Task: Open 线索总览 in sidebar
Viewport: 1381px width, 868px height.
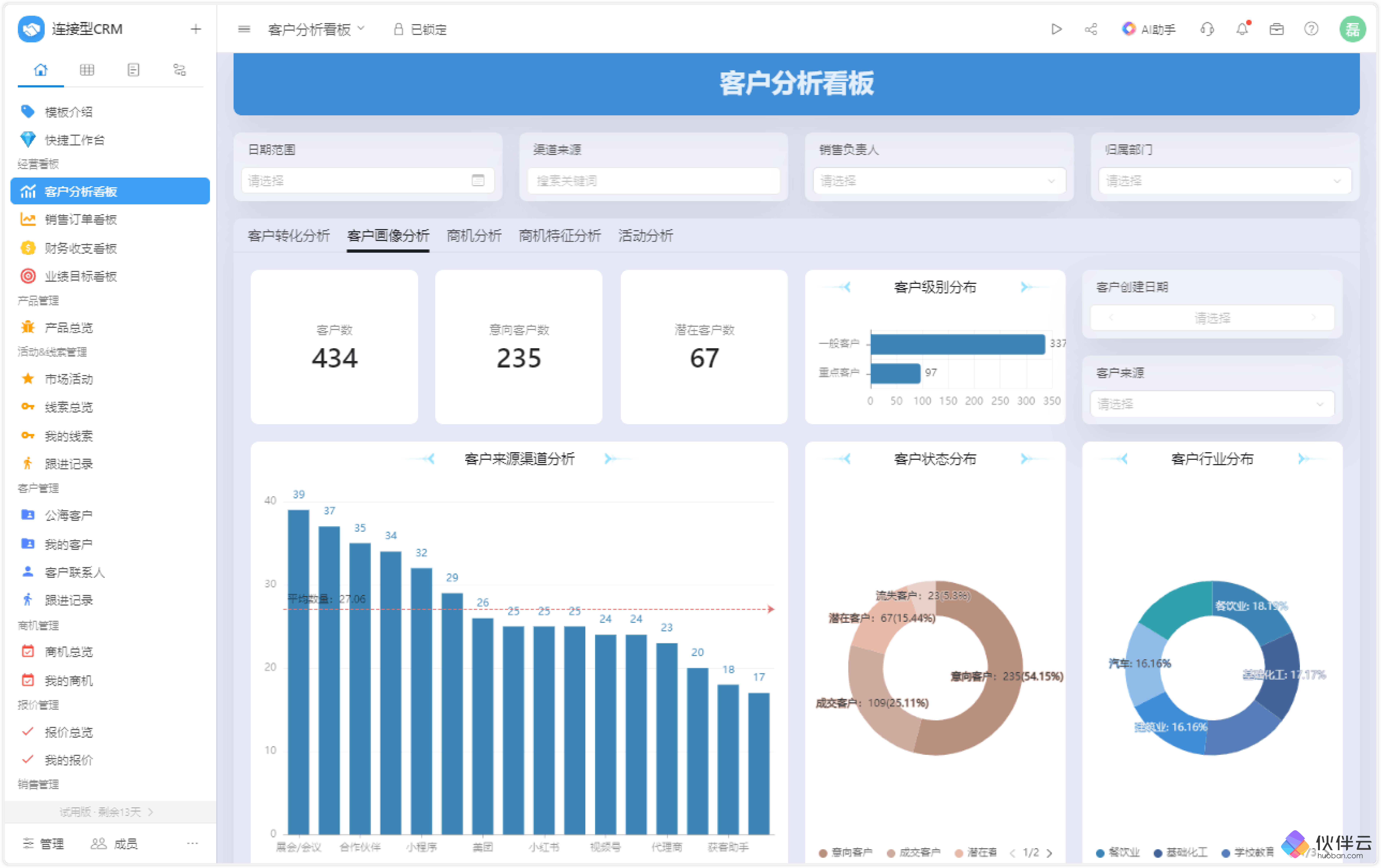Action: tap(110, 407)
